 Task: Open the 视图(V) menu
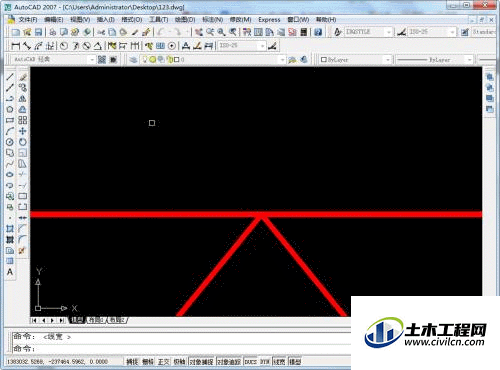[80, 20]
